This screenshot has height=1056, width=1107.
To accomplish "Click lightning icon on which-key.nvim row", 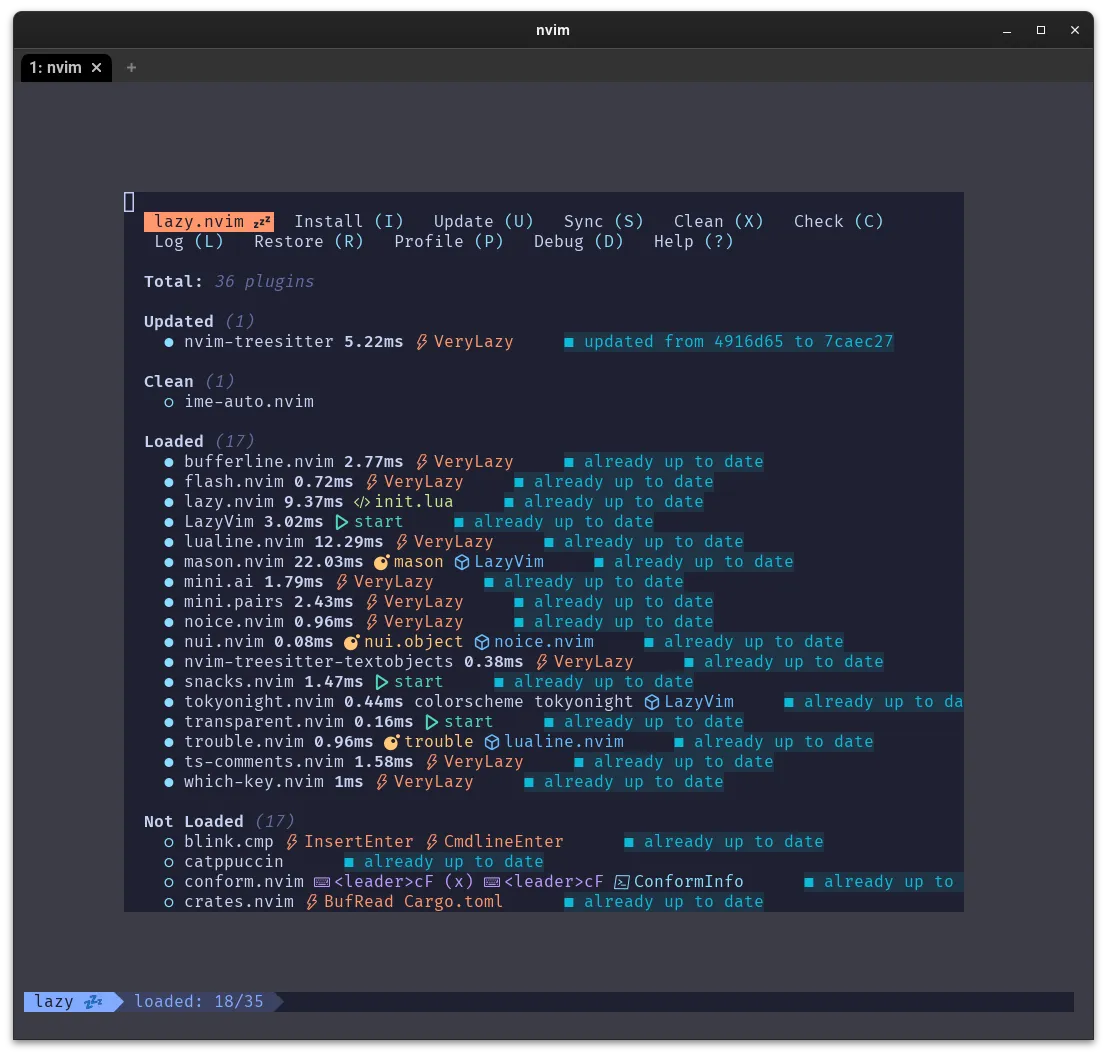I will tap(382, 782).
